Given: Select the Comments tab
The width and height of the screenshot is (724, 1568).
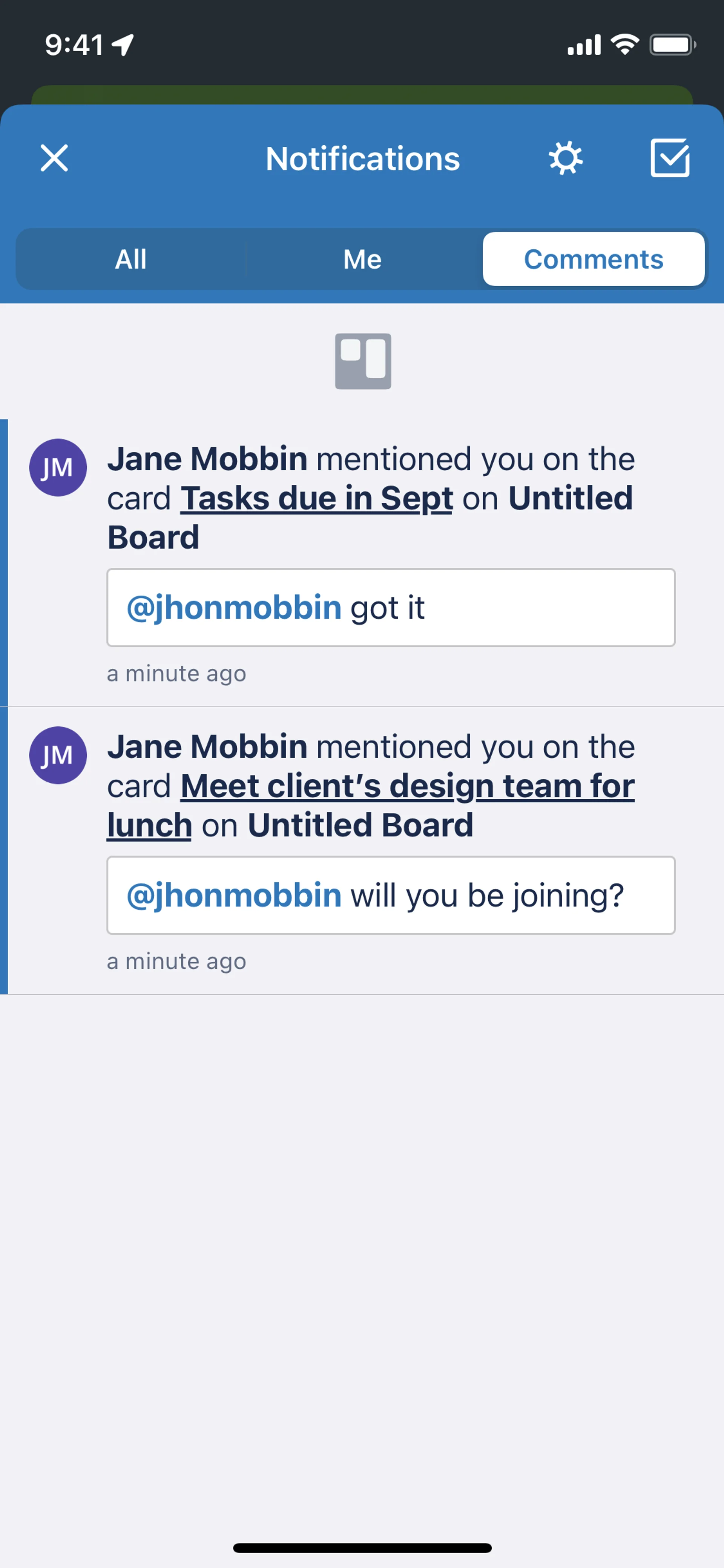Looking at the screenshot, I should point(593,259).
